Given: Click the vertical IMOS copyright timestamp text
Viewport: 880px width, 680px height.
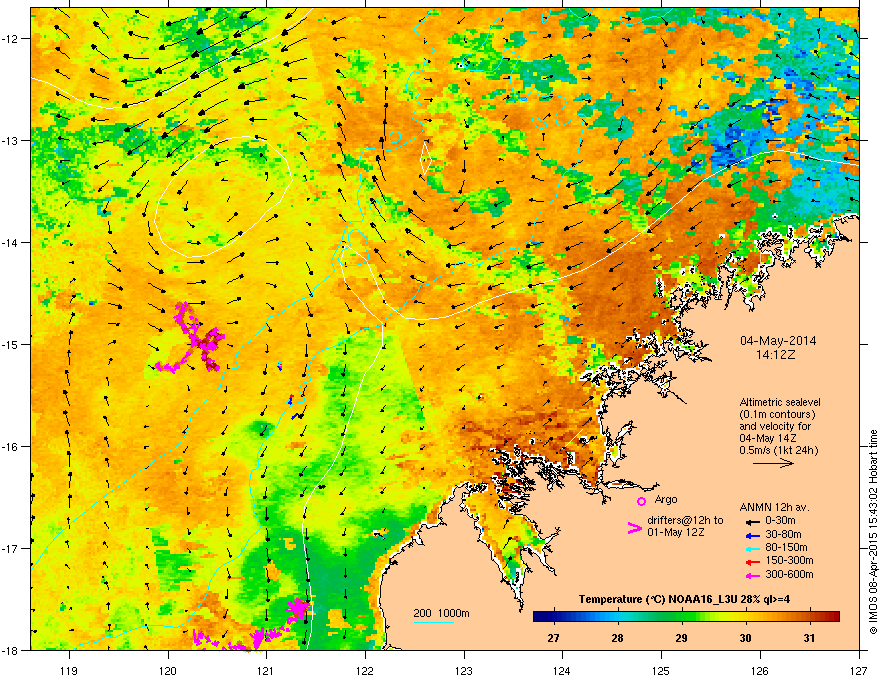Looking at the screenshot, I should point(873,532).
